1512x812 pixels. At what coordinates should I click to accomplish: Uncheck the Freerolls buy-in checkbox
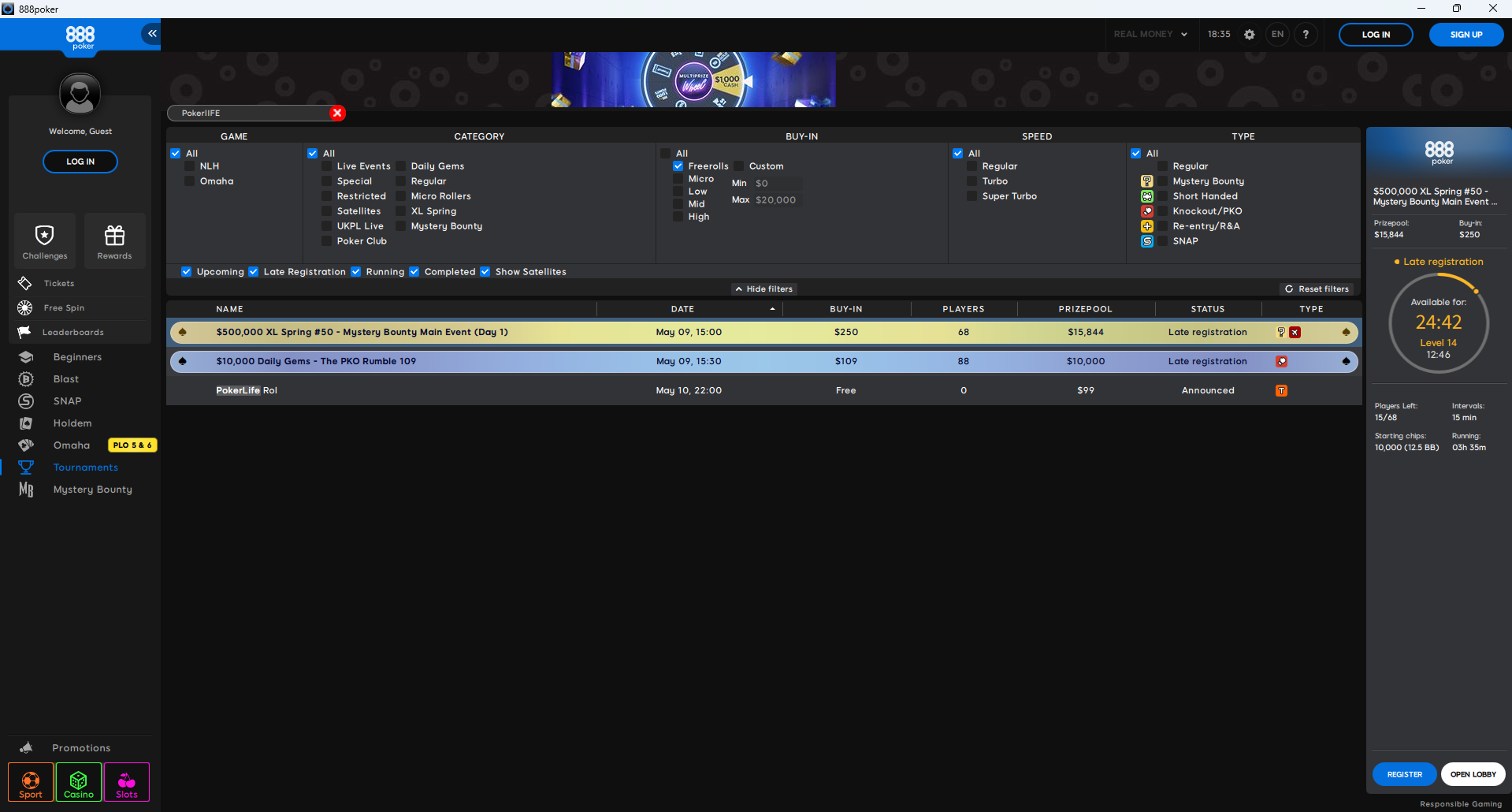(678, 166)
